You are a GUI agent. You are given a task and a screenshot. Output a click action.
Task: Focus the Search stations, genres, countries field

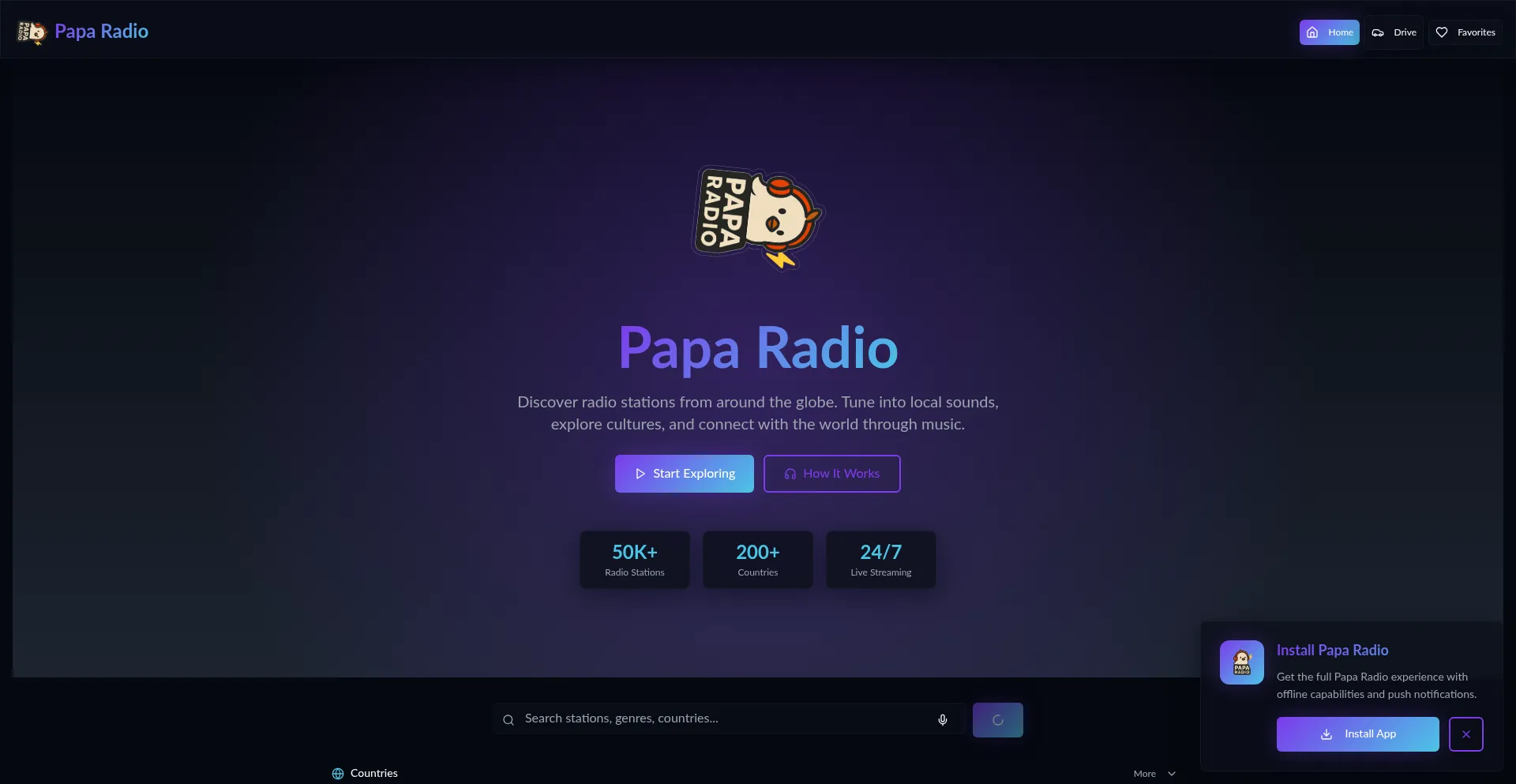729,719
